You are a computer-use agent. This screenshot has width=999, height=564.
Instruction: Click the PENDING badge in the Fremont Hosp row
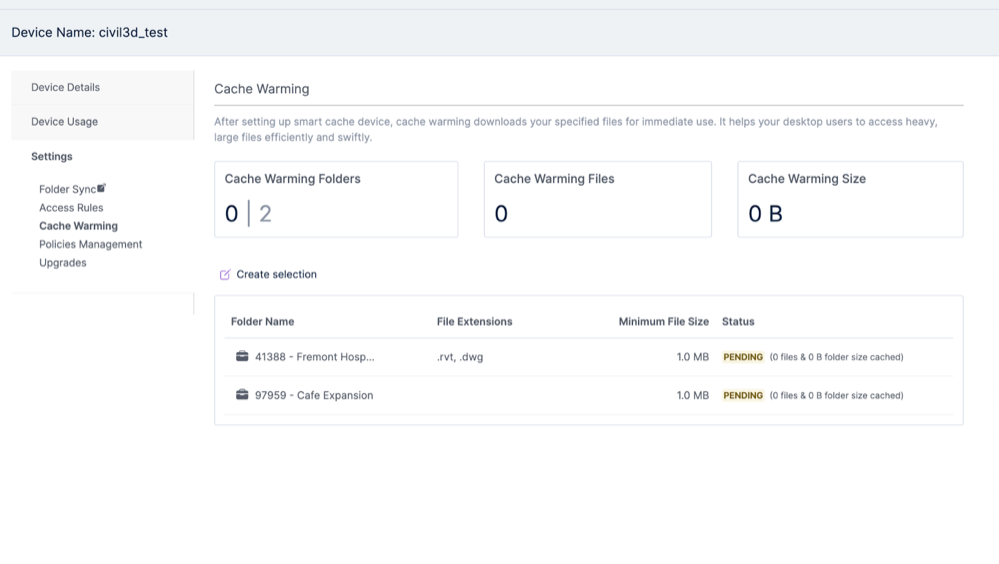tap(743, 357)
